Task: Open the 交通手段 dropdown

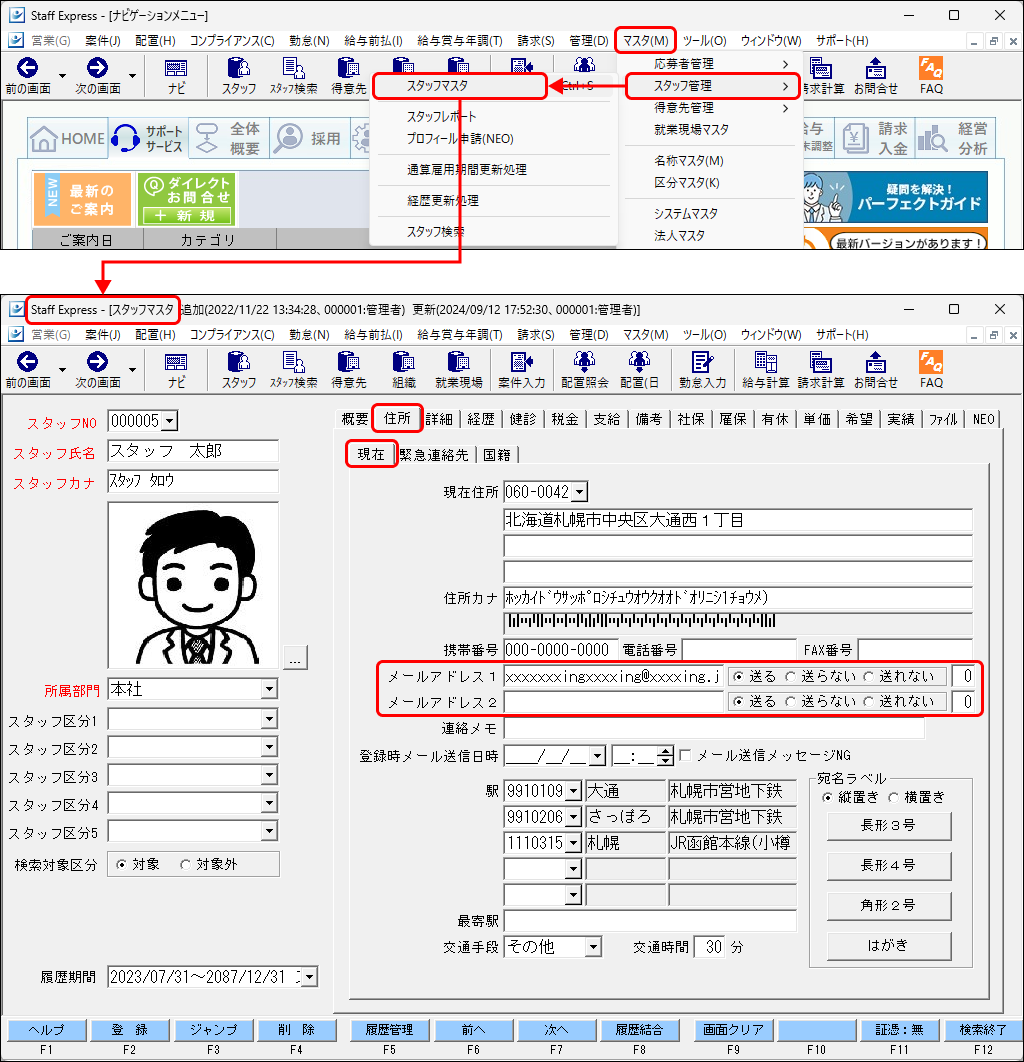Action: click(593, 947)
